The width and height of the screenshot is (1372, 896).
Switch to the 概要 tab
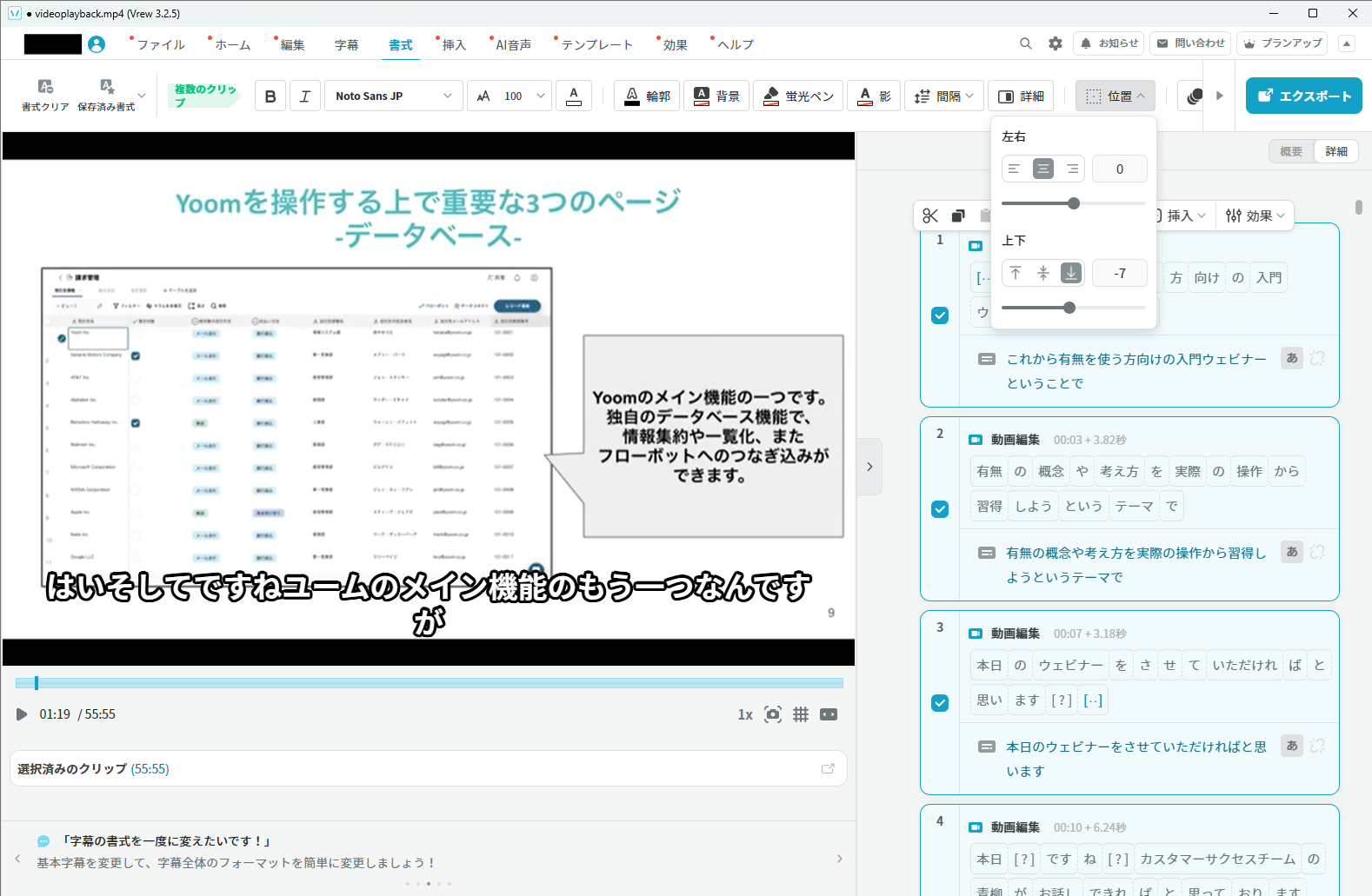1291,151
